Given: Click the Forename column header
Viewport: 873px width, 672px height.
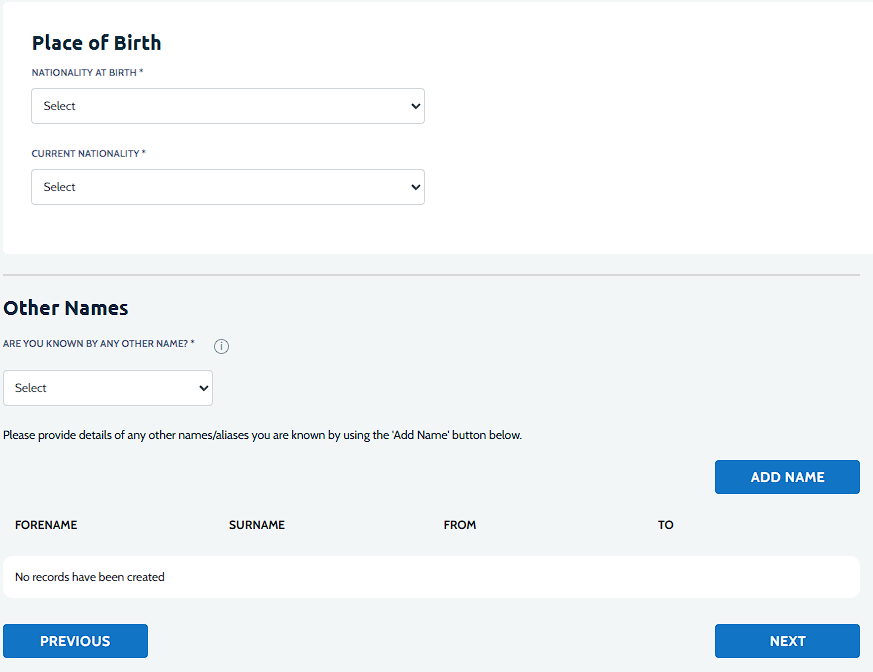Looking at the screenshot, I should pyautogui.click(x=46, y=525).
